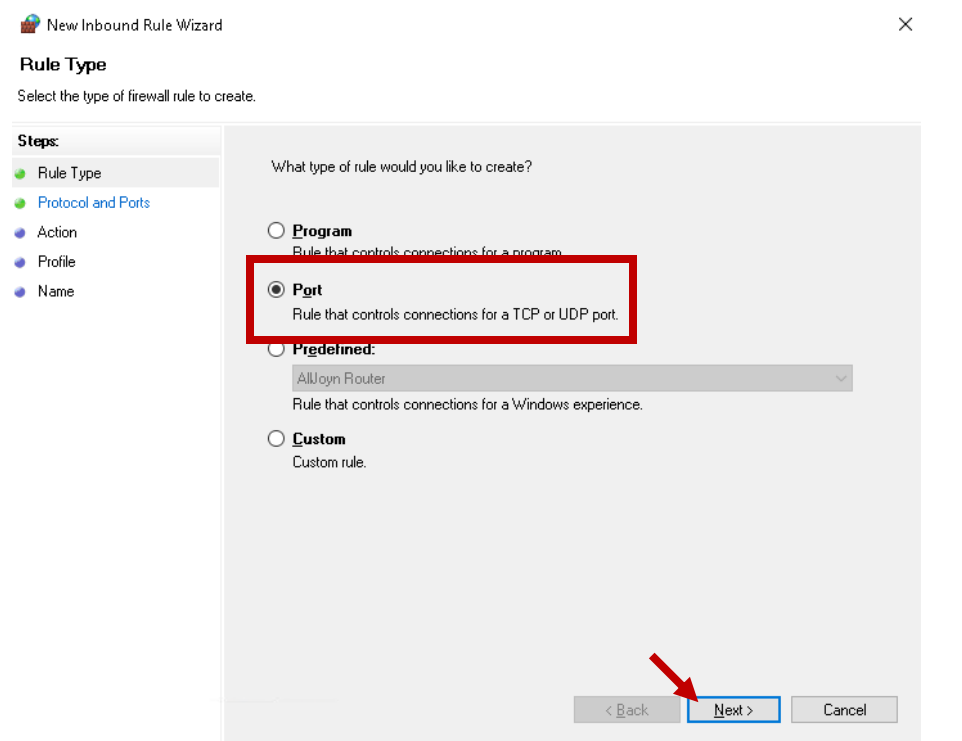Click the blue bullet beside Profile step
The height and width of the screenshot is (741, 962).
pos(19,262)
